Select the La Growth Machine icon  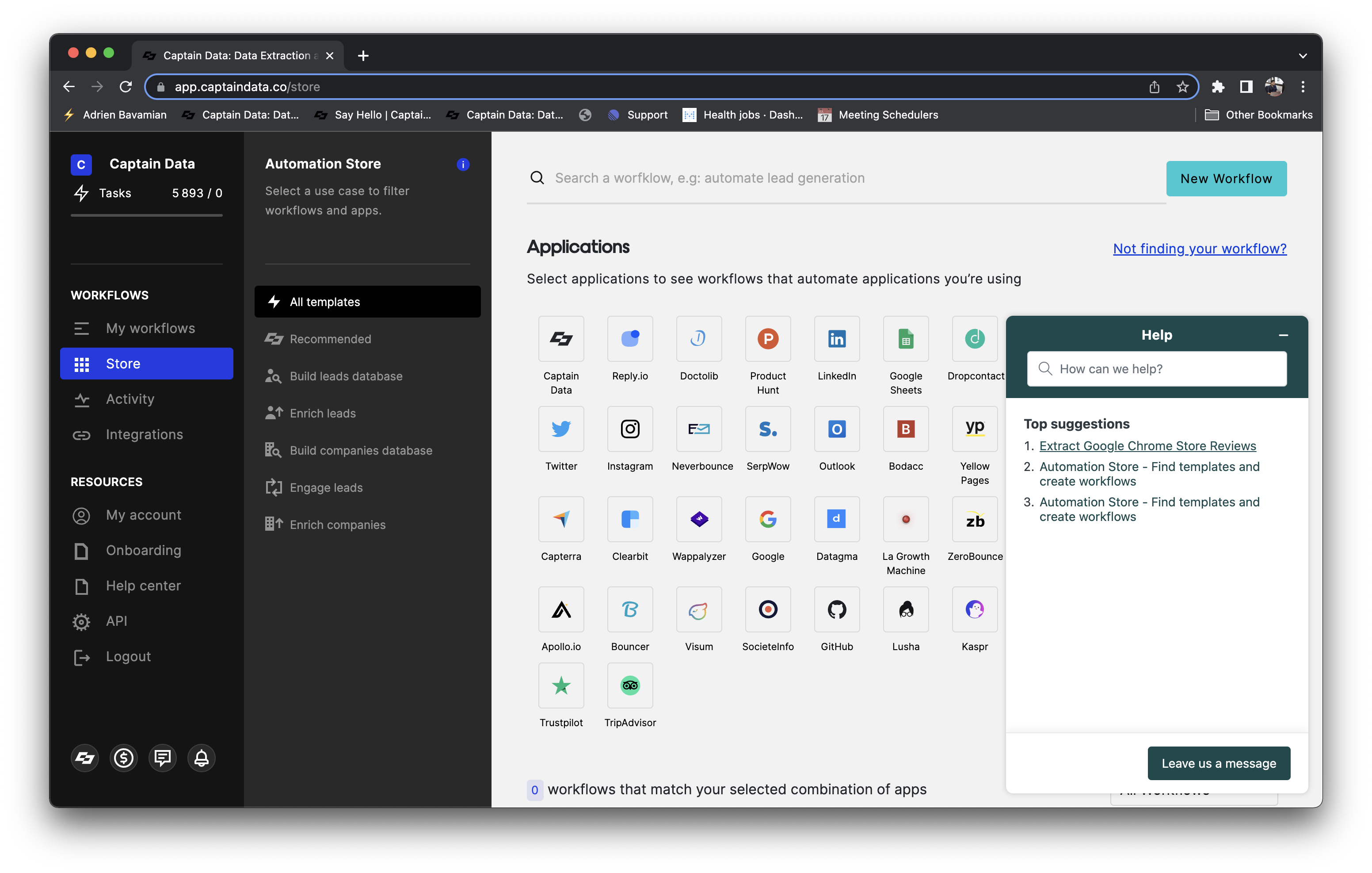[x=905, y=519]
